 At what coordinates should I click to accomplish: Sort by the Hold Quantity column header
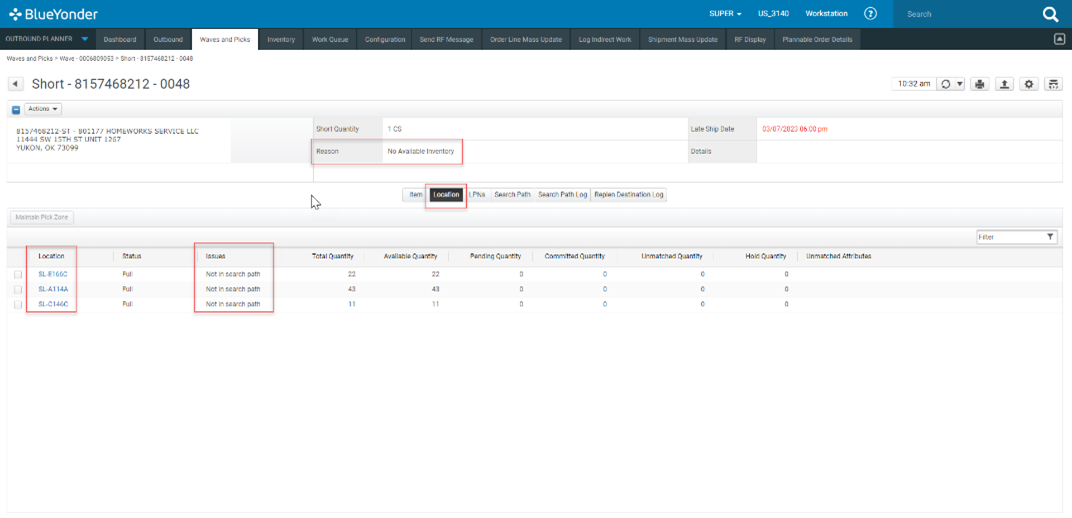tap(766, 256)
